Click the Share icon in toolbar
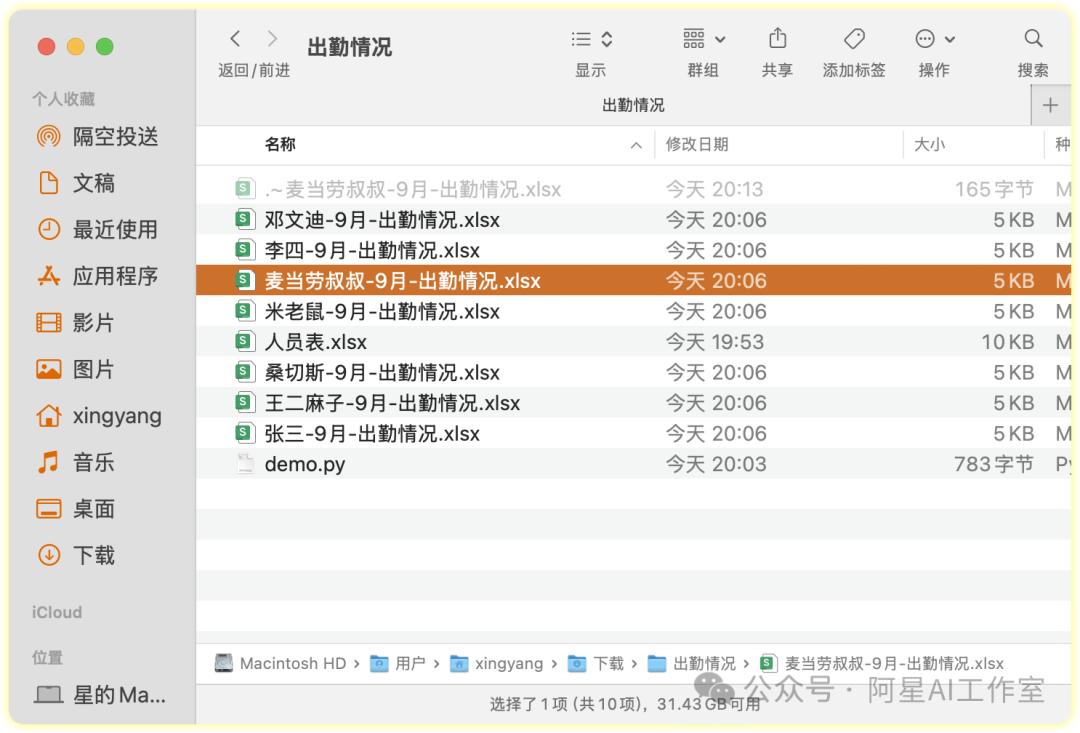 (777, 40)
